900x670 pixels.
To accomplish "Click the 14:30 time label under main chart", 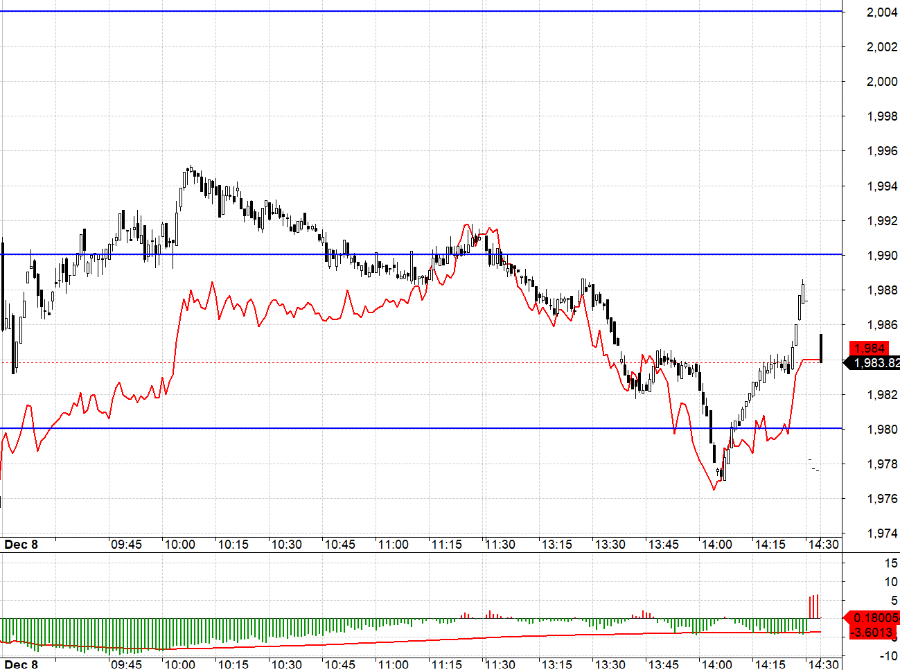I will [x=822, y=545].
